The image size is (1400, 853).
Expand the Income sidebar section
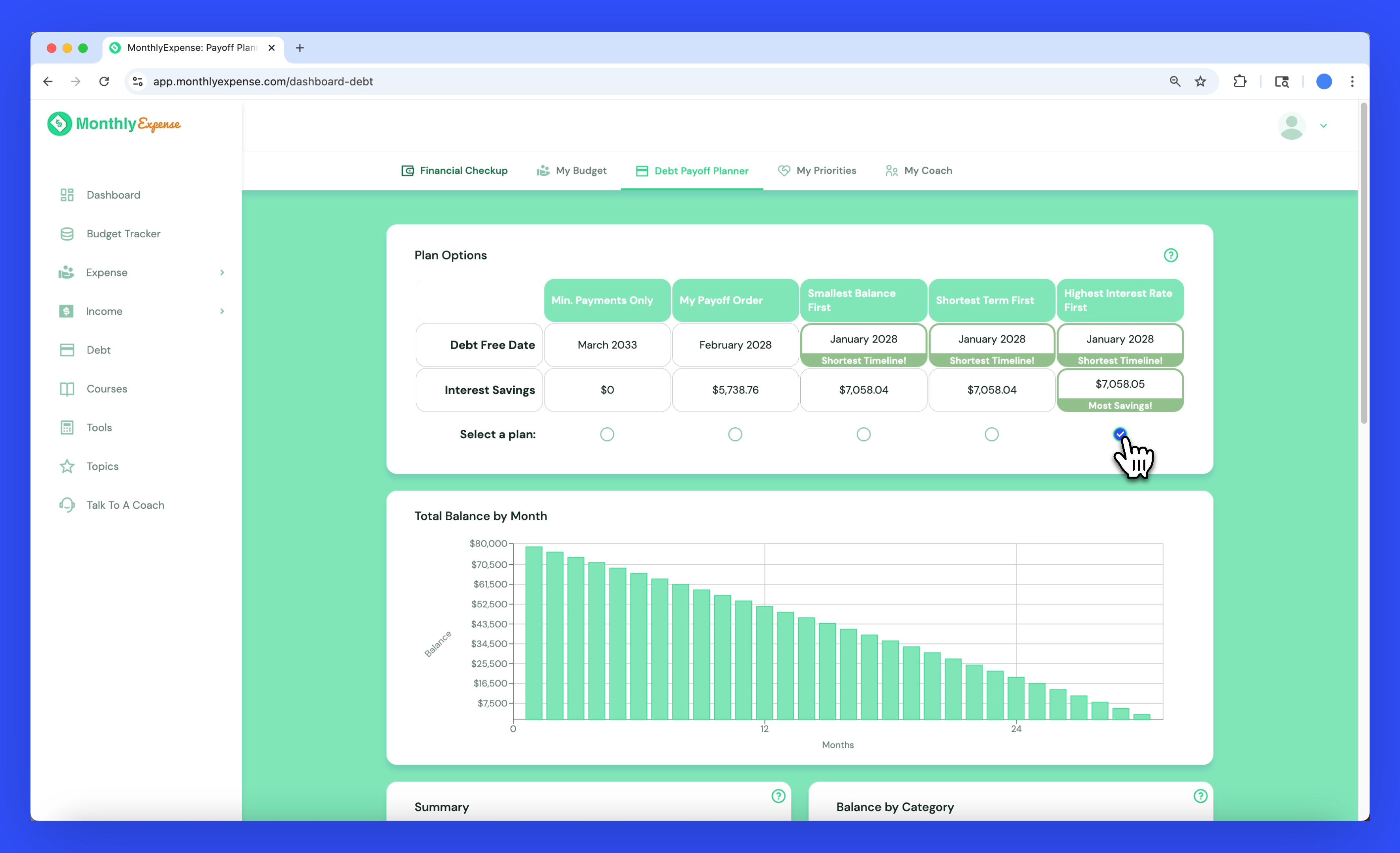click(221, 311)
